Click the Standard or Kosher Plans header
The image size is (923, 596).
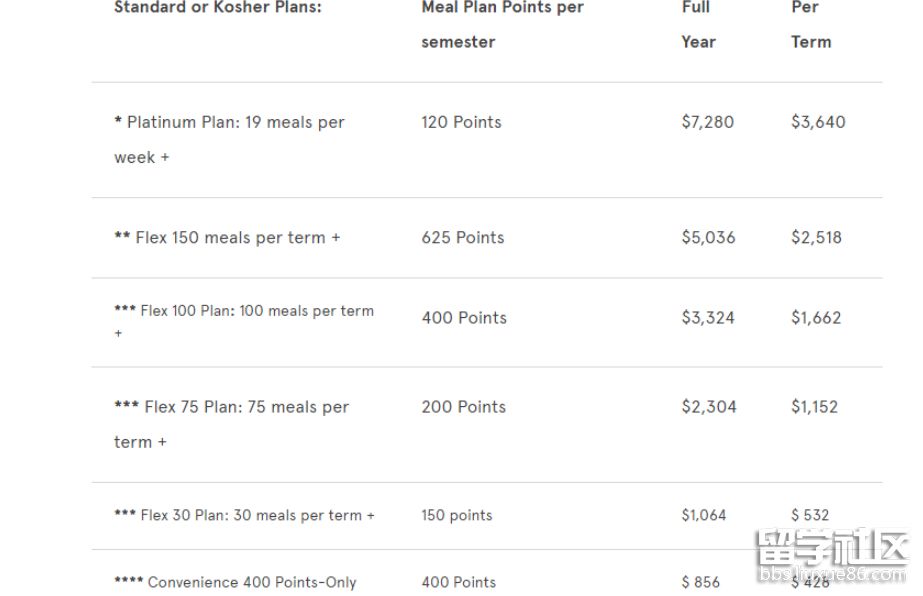click(218, 7)
